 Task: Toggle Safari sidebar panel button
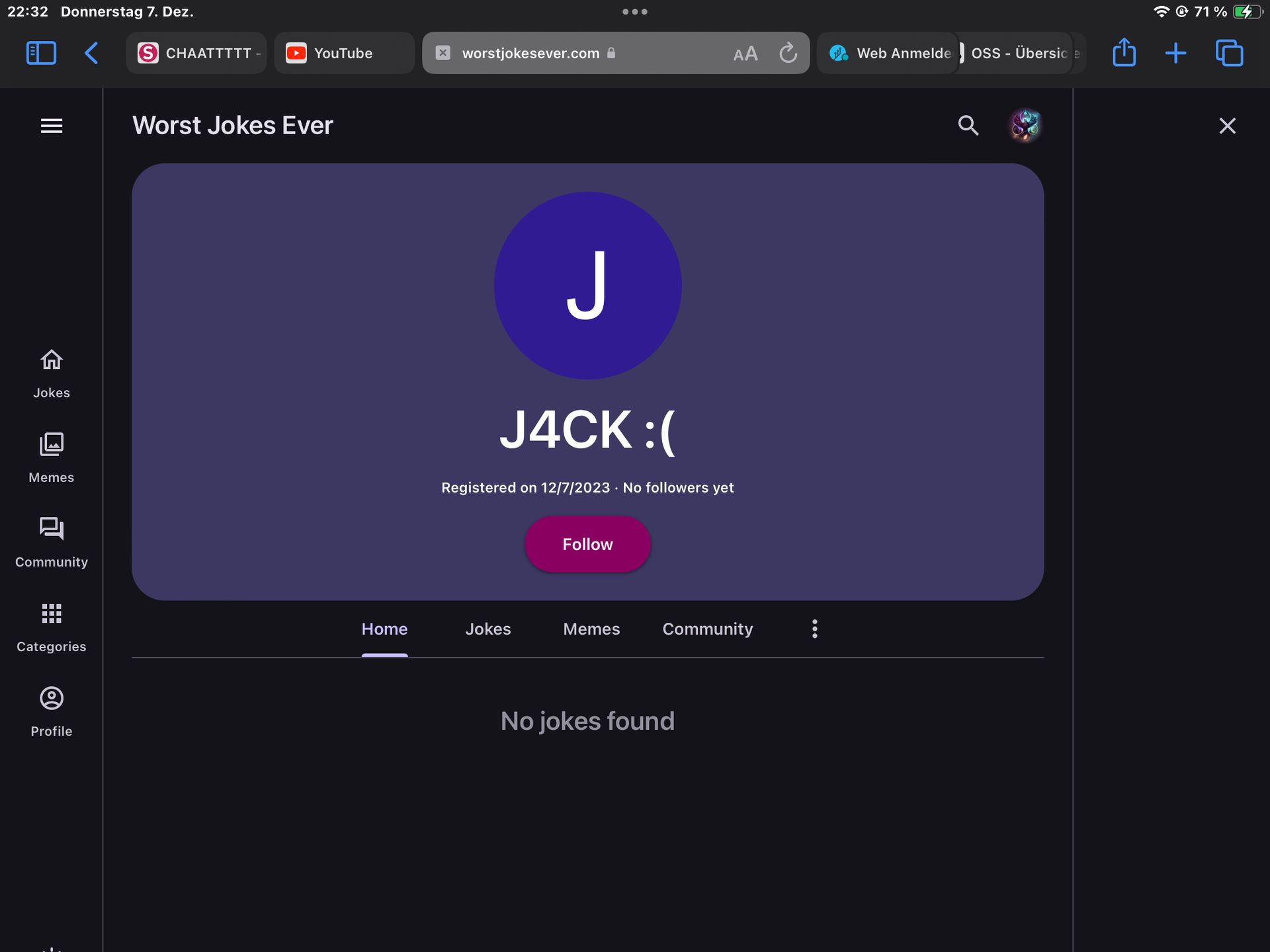coord(41,53)
